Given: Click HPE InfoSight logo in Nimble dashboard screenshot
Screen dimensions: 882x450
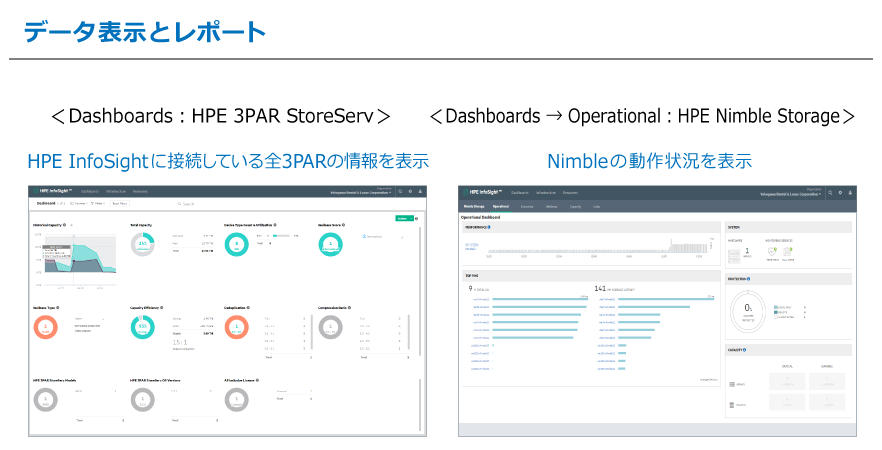Looking at the screenshot, I should click(485, 192).
